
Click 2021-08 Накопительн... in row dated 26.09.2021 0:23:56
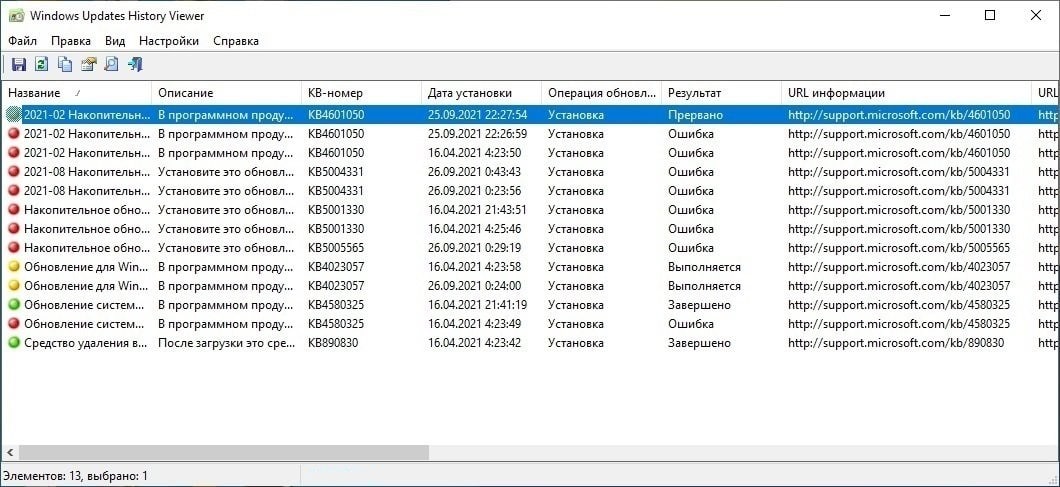coord(87,191)
